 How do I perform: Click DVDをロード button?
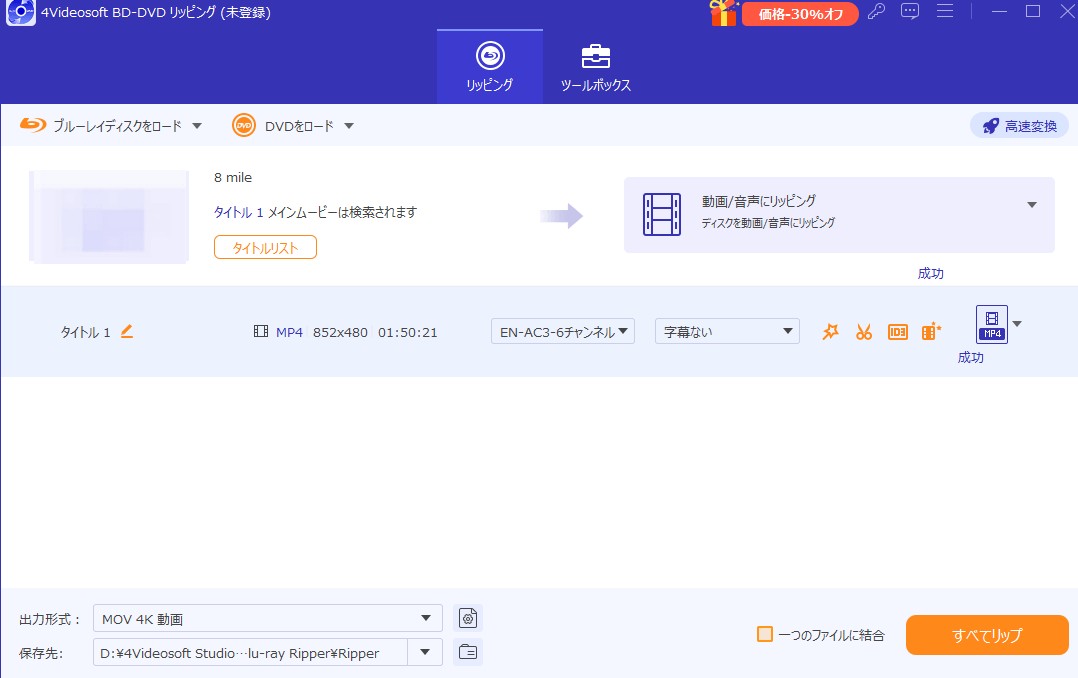[x=284, y=126]
